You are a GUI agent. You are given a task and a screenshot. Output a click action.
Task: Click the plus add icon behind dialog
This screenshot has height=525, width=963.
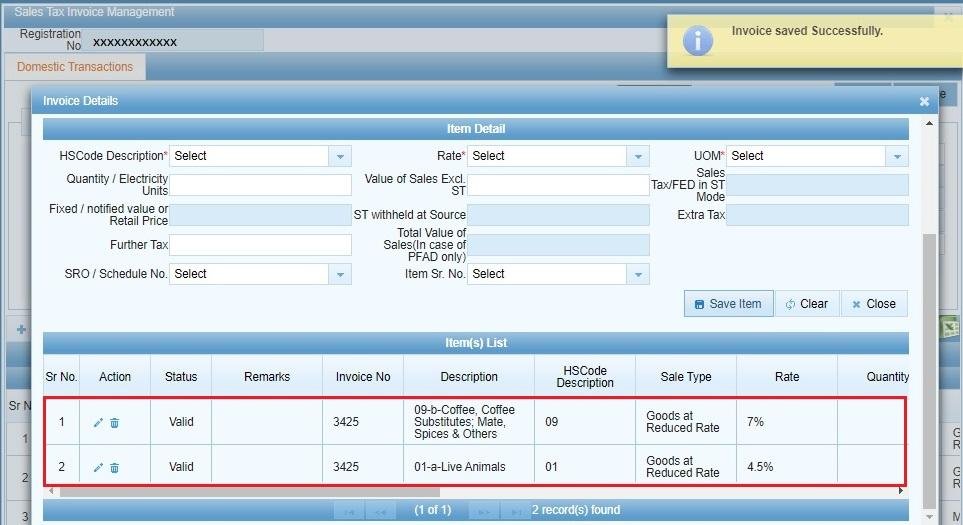click(x=21, y=330)
